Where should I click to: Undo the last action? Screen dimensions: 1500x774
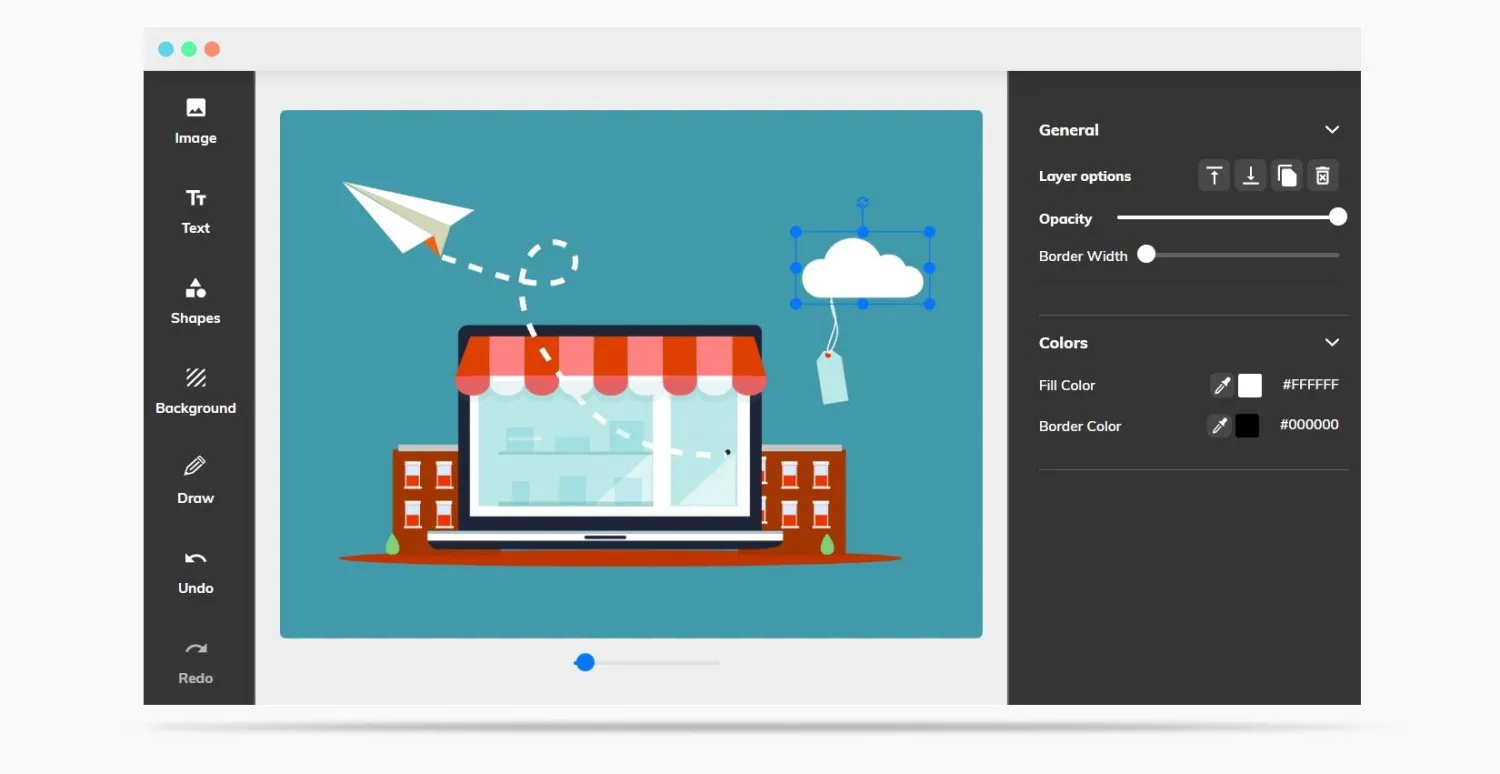pyautogui.click(x=195, y=570)
